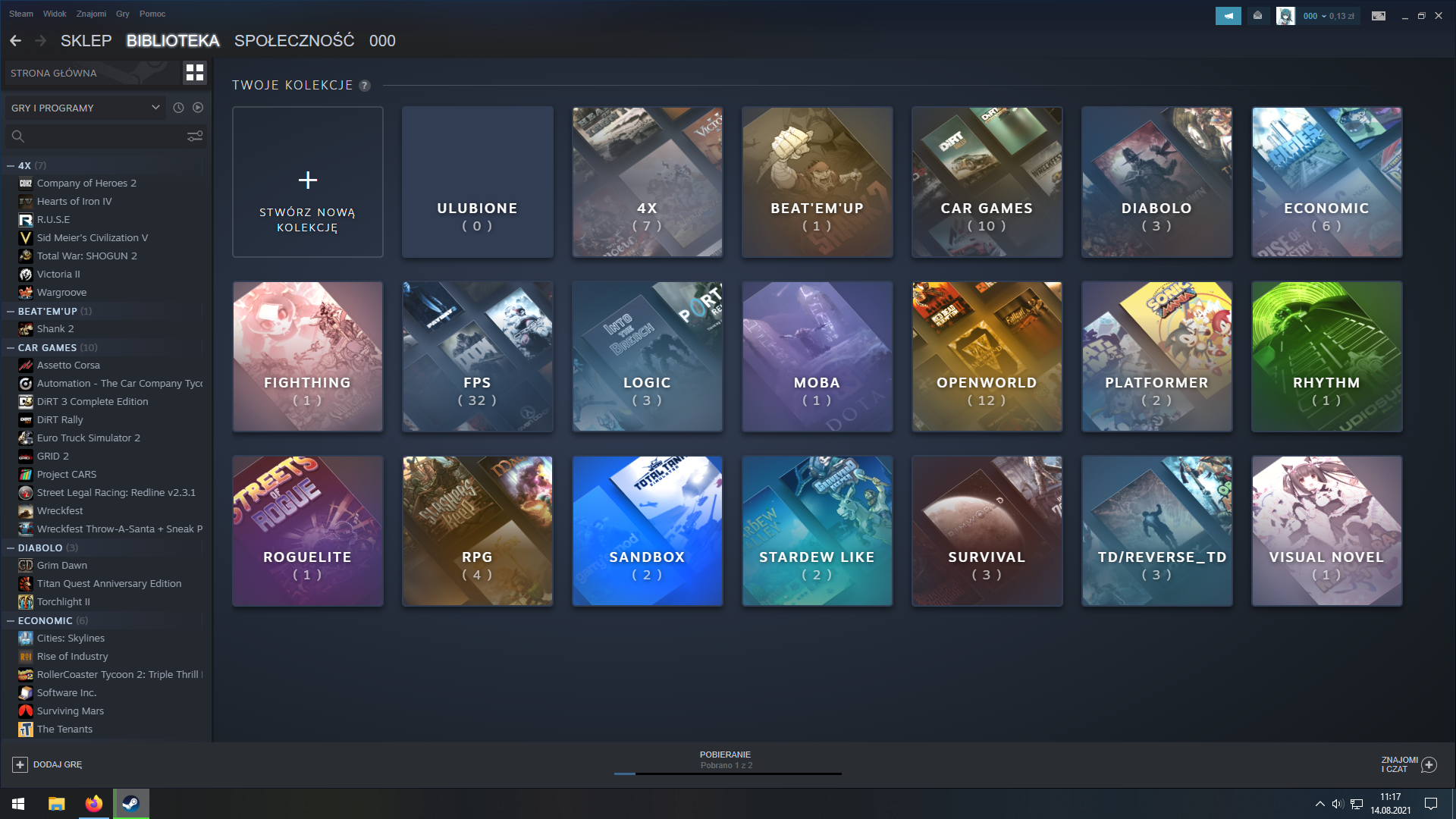
Task: Click the download progress bar
Action: pos(728,773)
